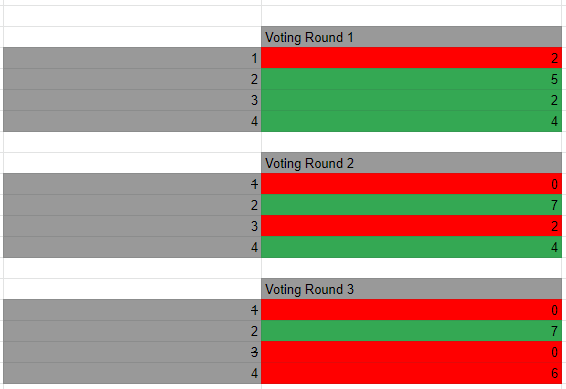566x389 pixels.
Task: Select the Voting Round 2 header cell
Action: pyautogui.click(x=412, y=163)
